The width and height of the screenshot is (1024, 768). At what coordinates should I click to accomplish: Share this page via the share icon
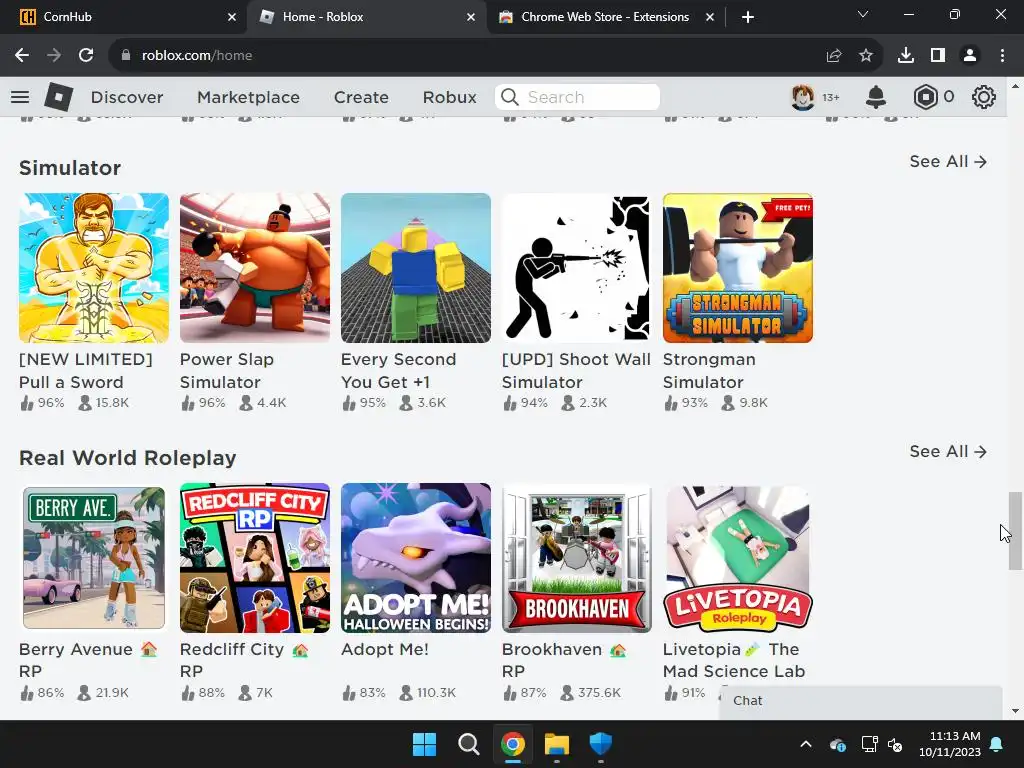pos(834,56)
